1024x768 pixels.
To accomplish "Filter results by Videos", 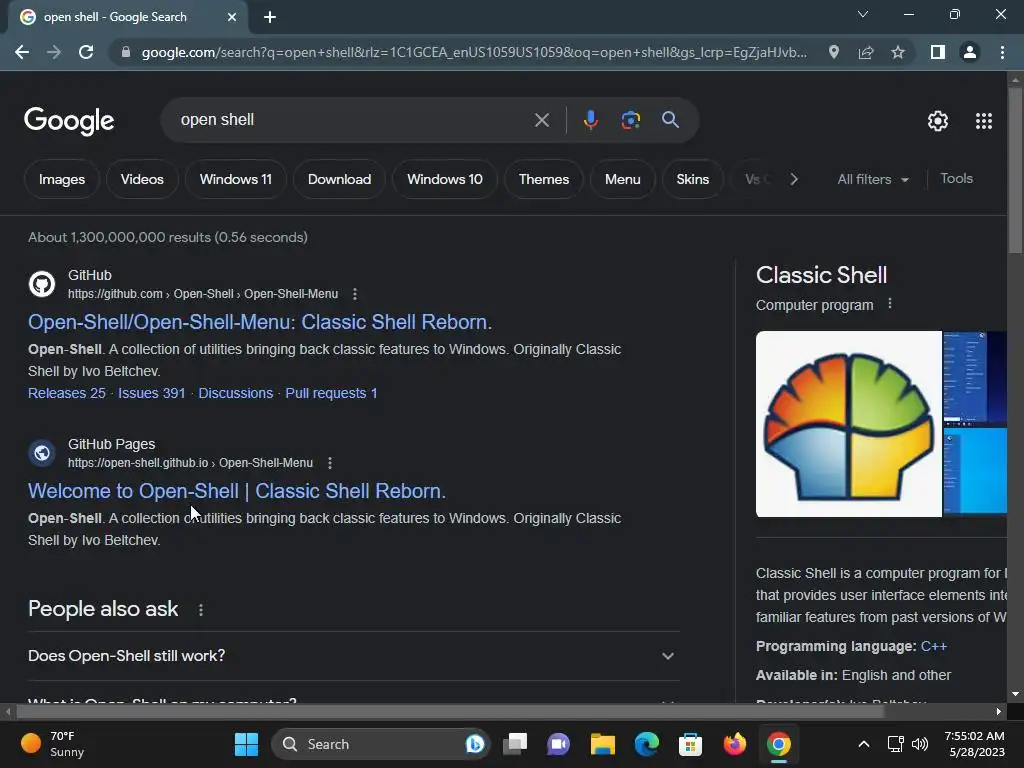I will 142,179.
